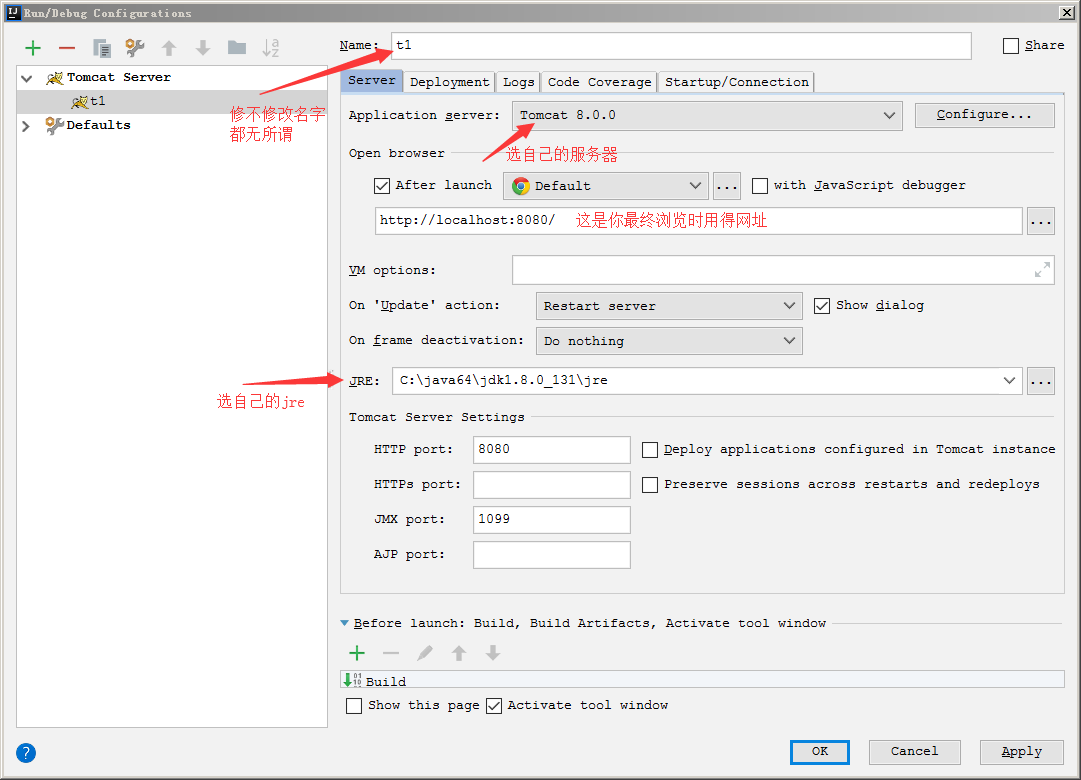
Task: Sort configurations alphabetically icon
Action: click(270, 48)
